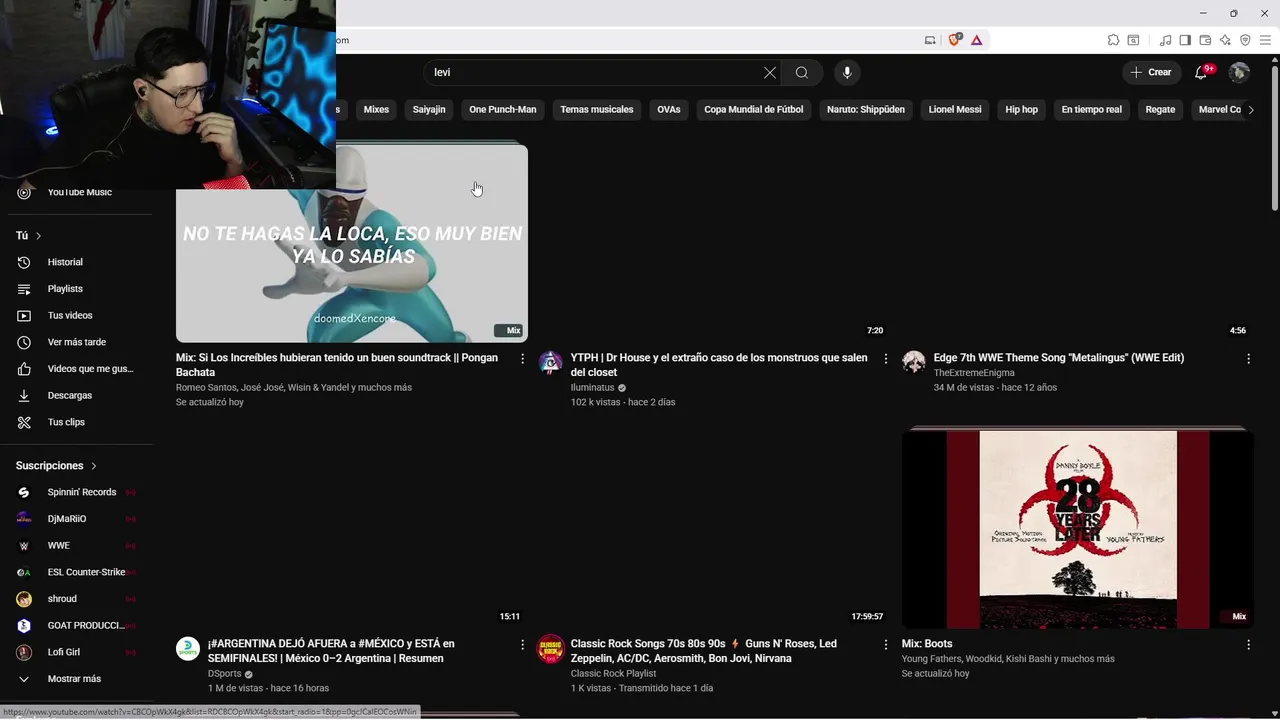This screenshot has width=1280, height=720.
Task: Select the Lionel Messi filter chip
Action: coord(955,110)
